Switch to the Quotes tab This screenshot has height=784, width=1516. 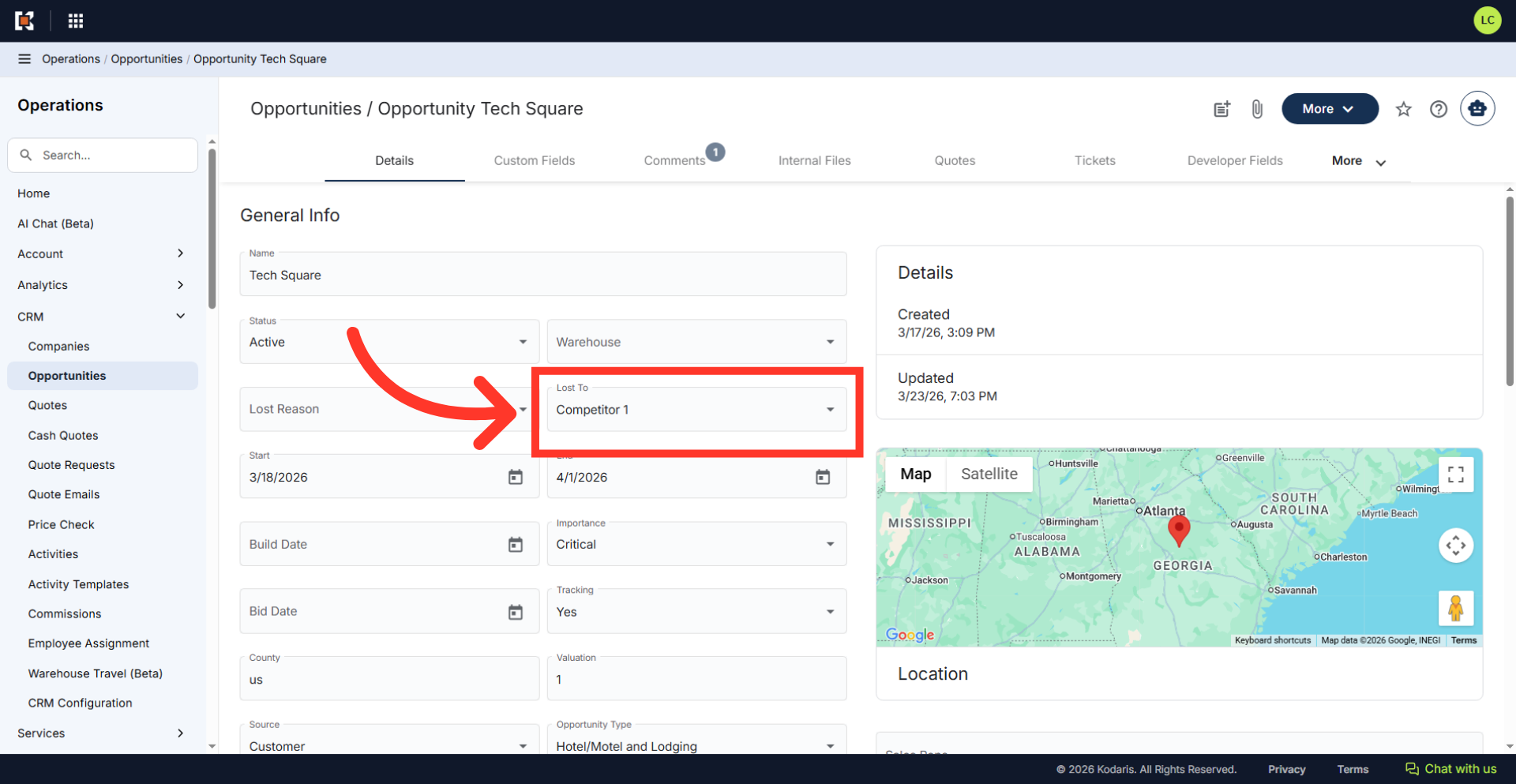[x=955, y=161]
